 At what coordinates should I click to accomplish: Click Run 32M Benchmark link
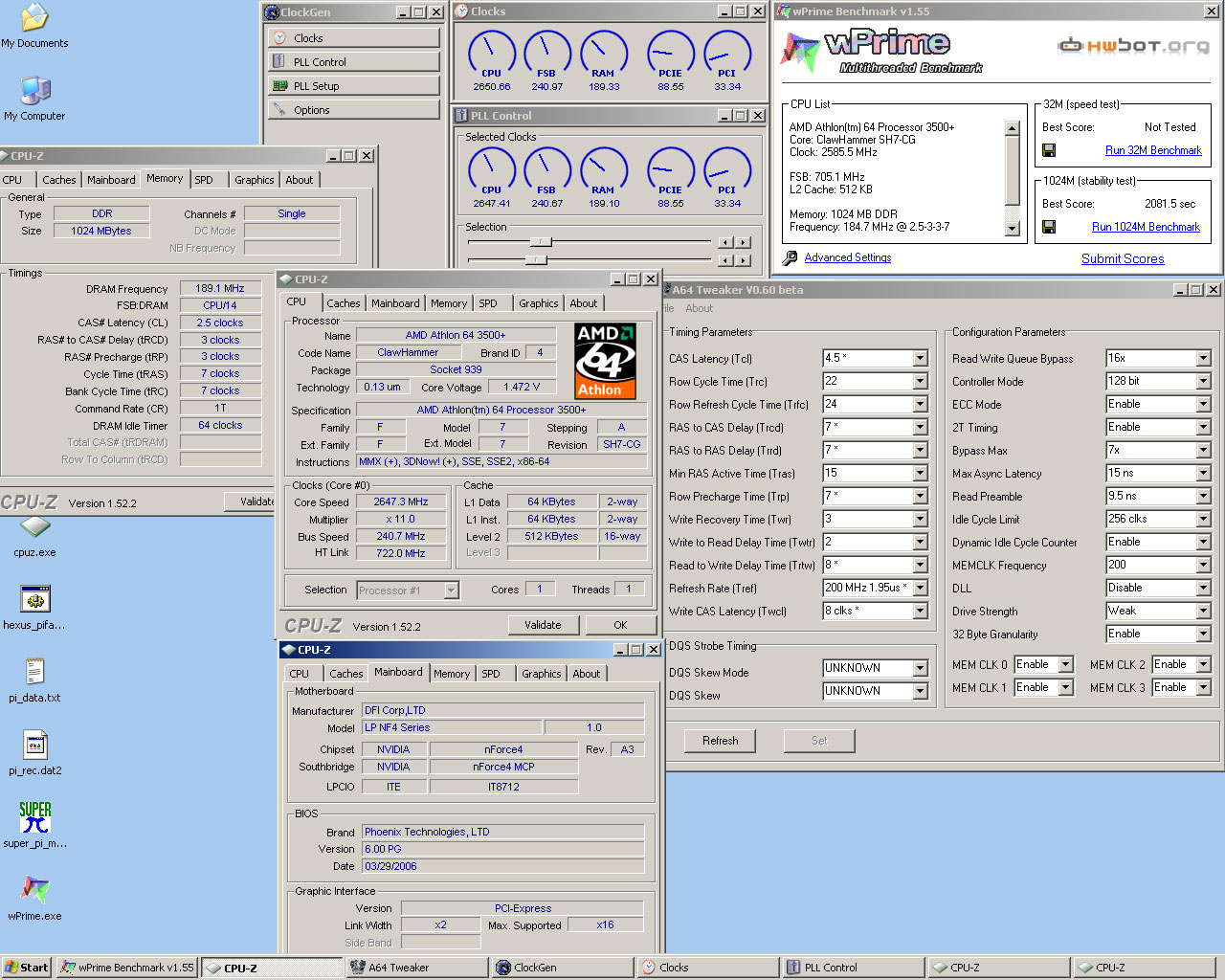1153,150
